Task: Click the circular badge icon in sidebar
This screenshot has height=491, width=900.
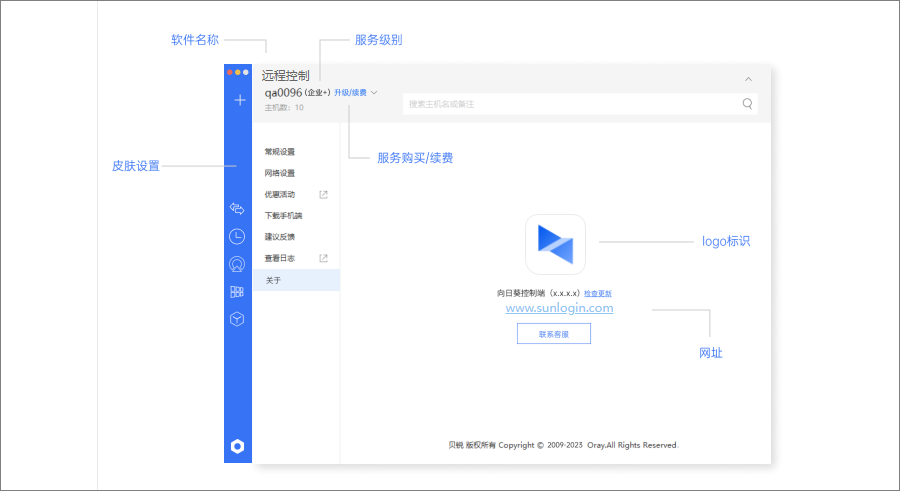Action: (237, 264)
